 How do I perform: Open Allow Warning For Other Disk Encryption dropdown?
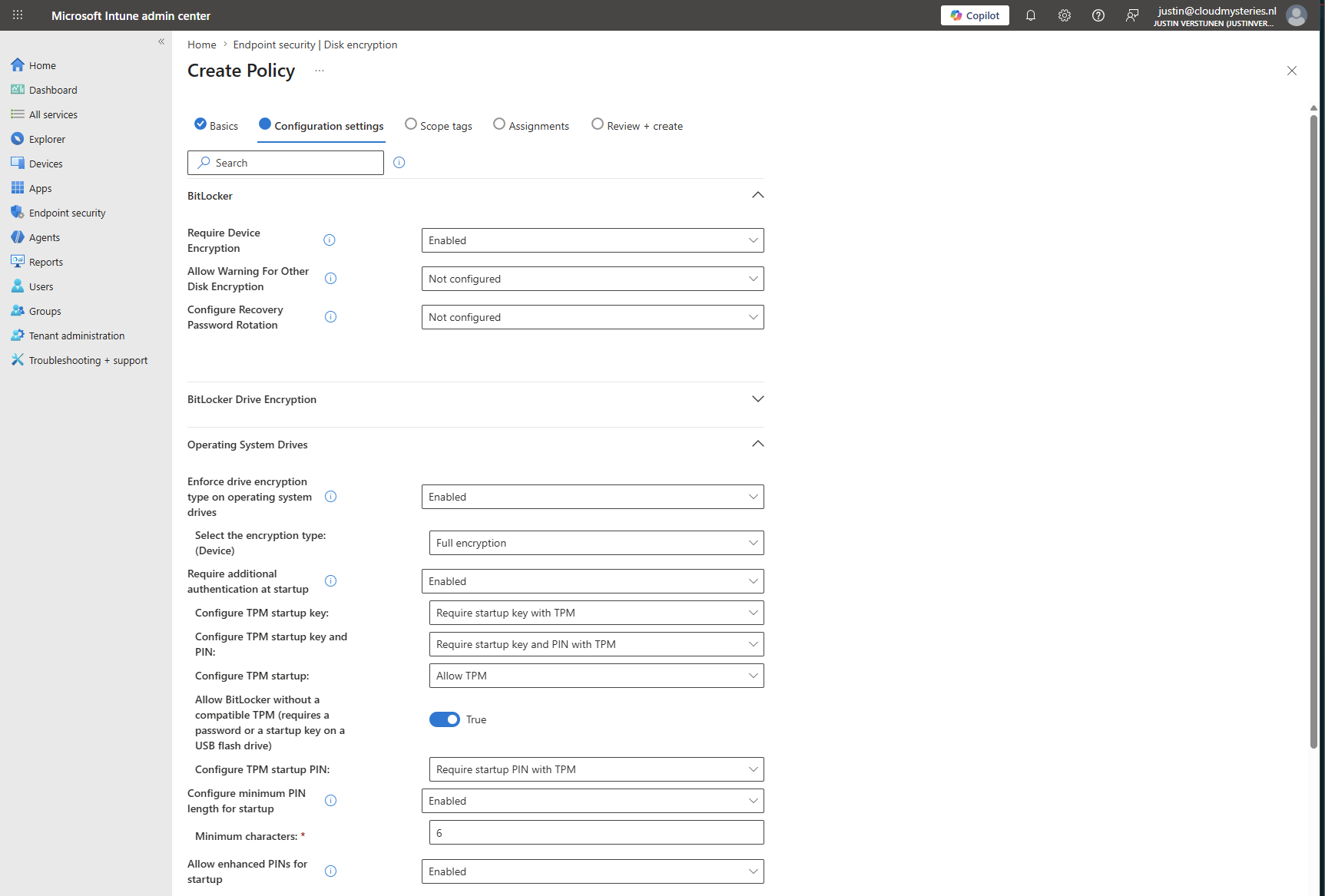click(593, 279)
